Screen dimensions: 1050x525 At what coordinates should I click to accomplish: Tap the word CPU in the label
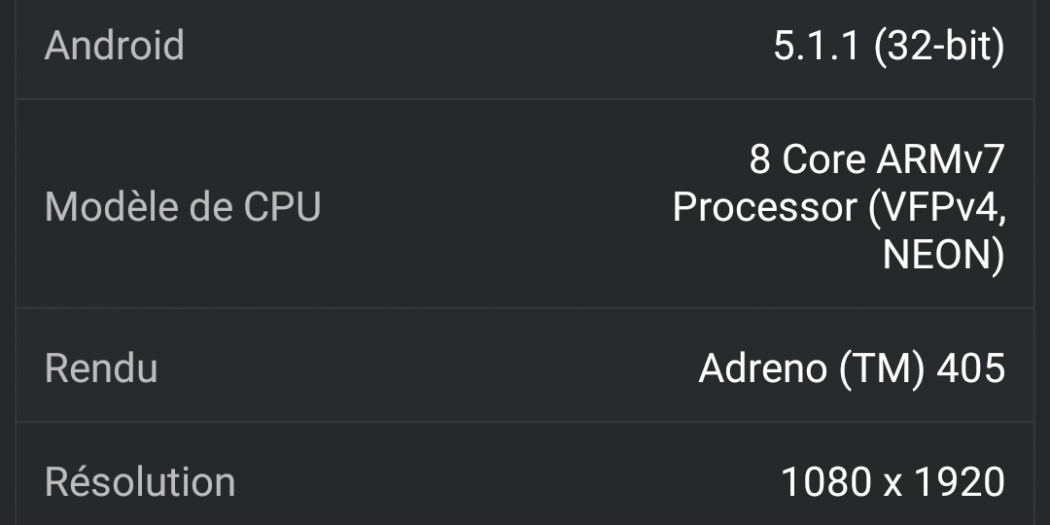(x=281, y=207)
